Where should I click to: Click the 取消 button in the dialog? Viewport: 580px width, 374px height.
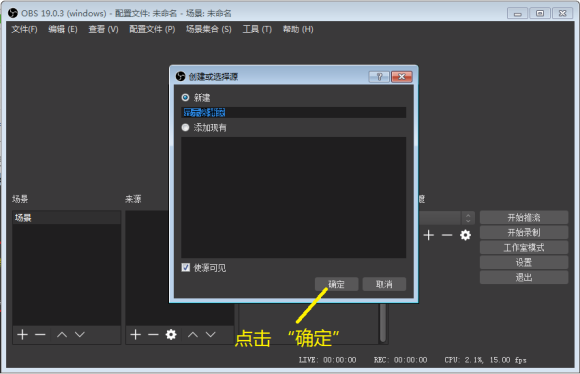coord(384,284)
